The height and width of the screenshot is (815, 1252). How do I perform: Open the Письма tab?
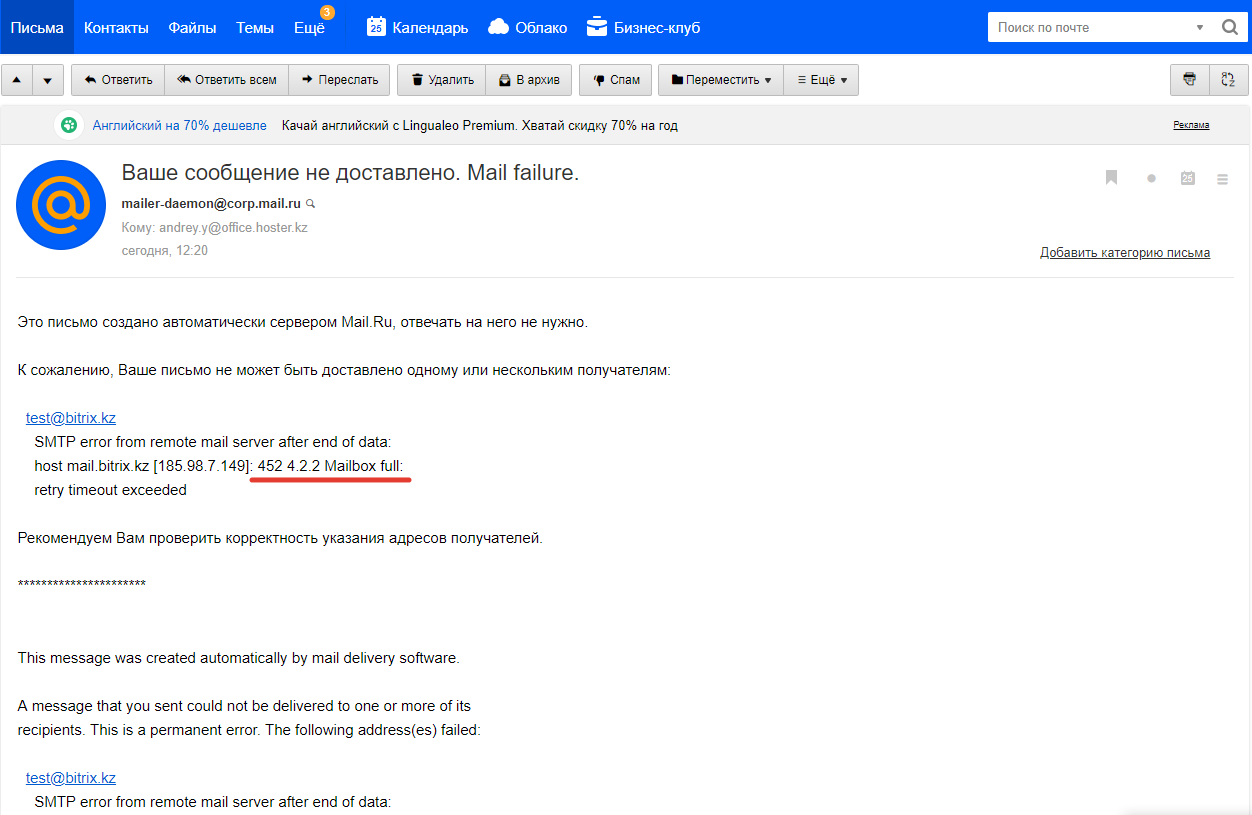(37, 28)
